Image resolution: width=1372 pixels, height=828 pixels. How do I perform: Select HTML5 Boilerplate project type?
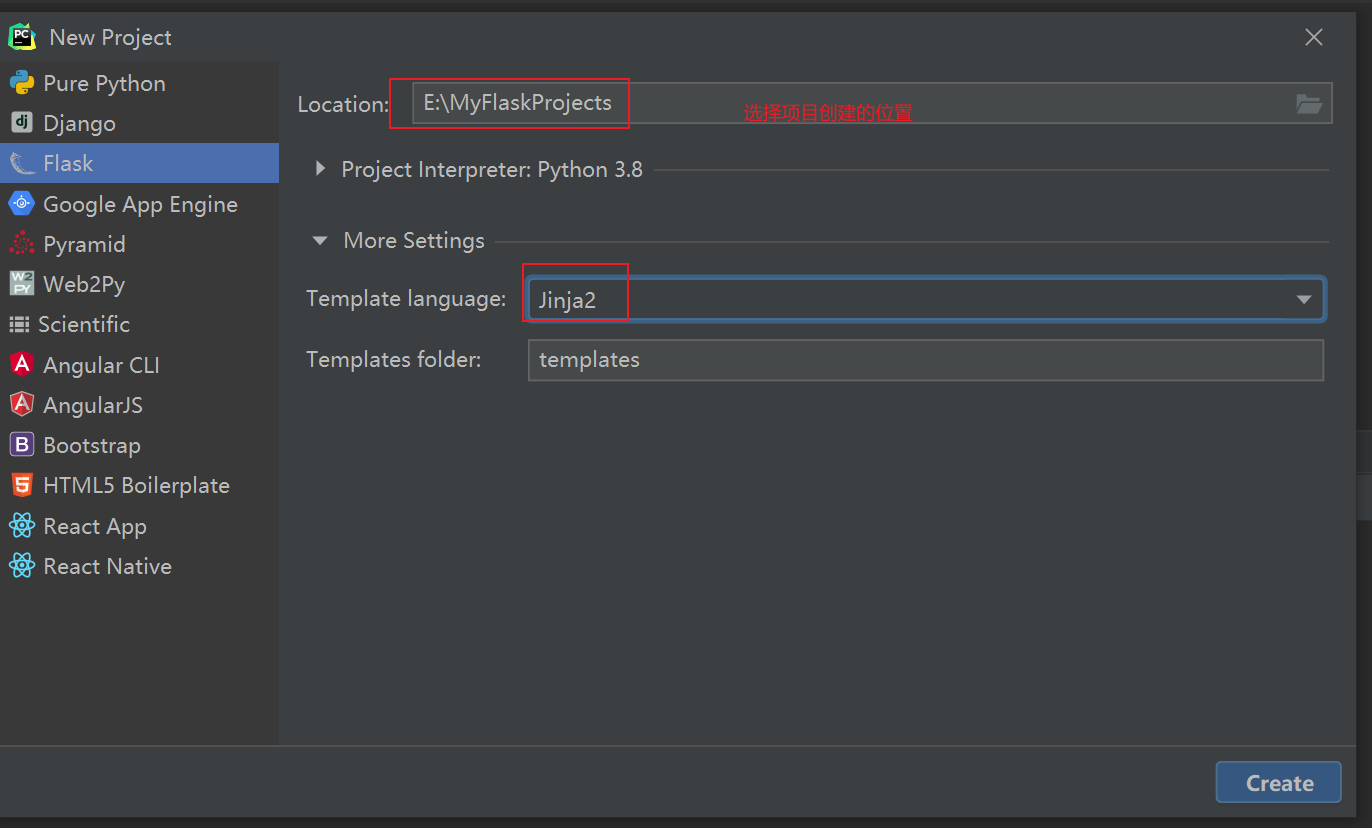point(140,485)
